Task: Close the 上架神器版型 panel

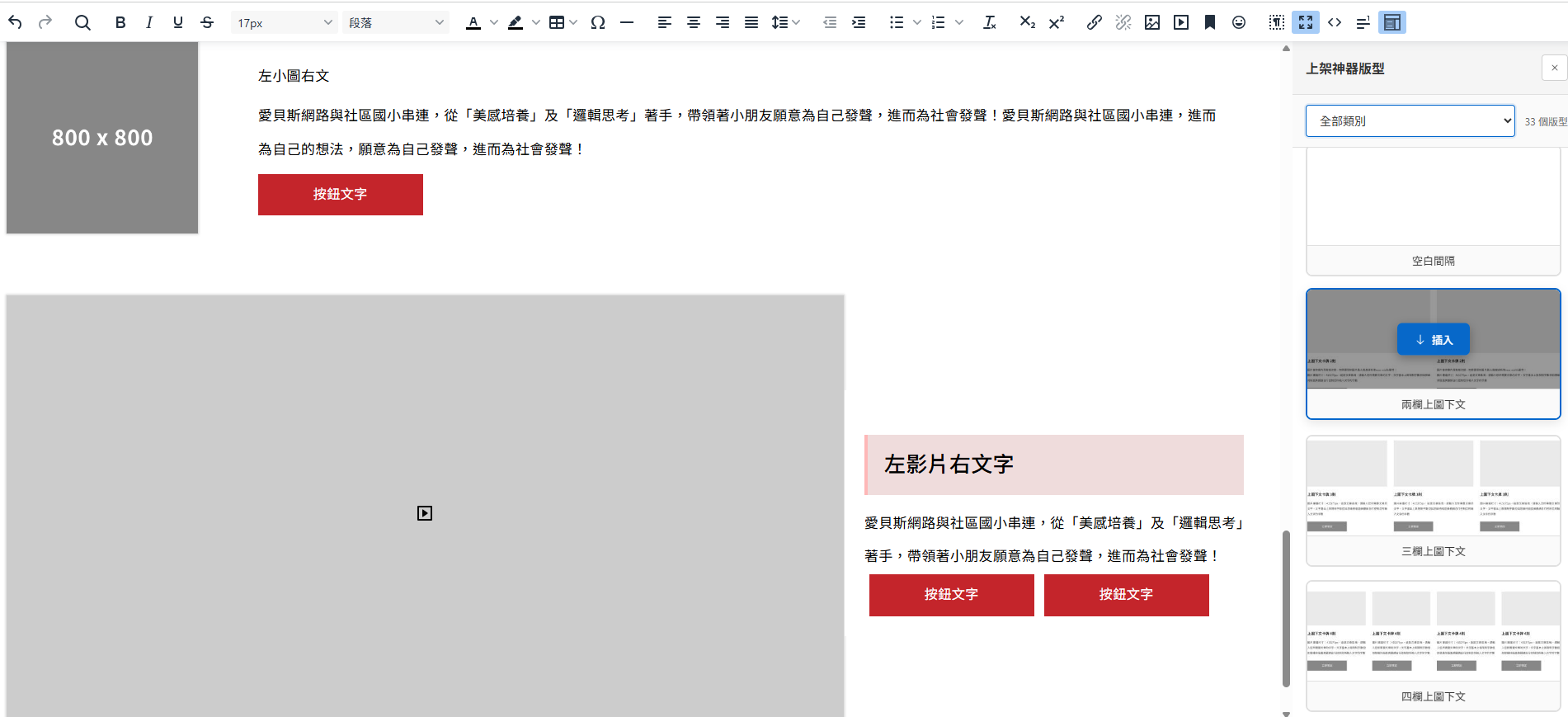Action: (1554, 68)
